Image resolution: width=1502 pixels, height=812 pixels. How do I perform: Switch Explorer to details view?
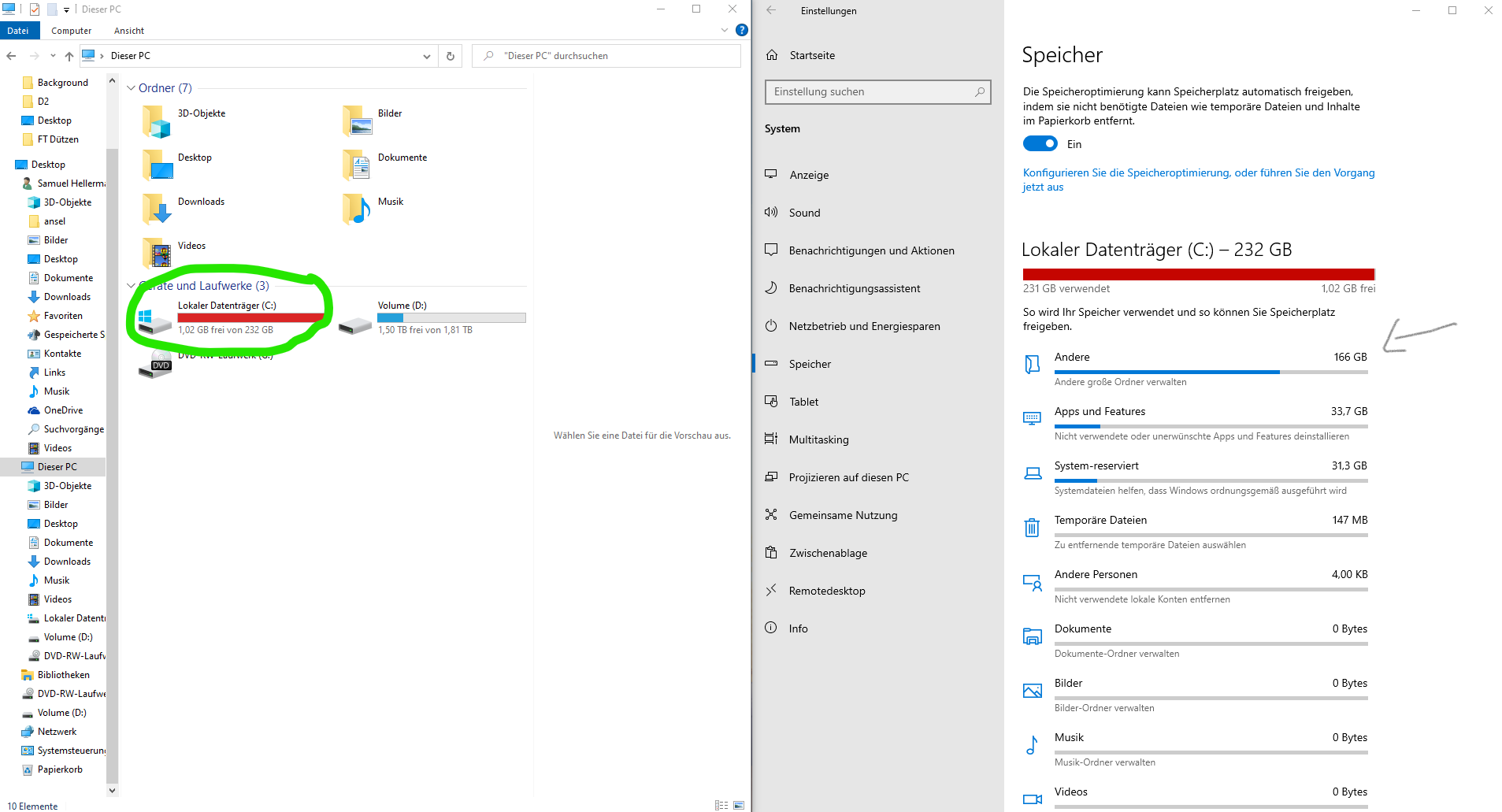click(x=721, y=805)
